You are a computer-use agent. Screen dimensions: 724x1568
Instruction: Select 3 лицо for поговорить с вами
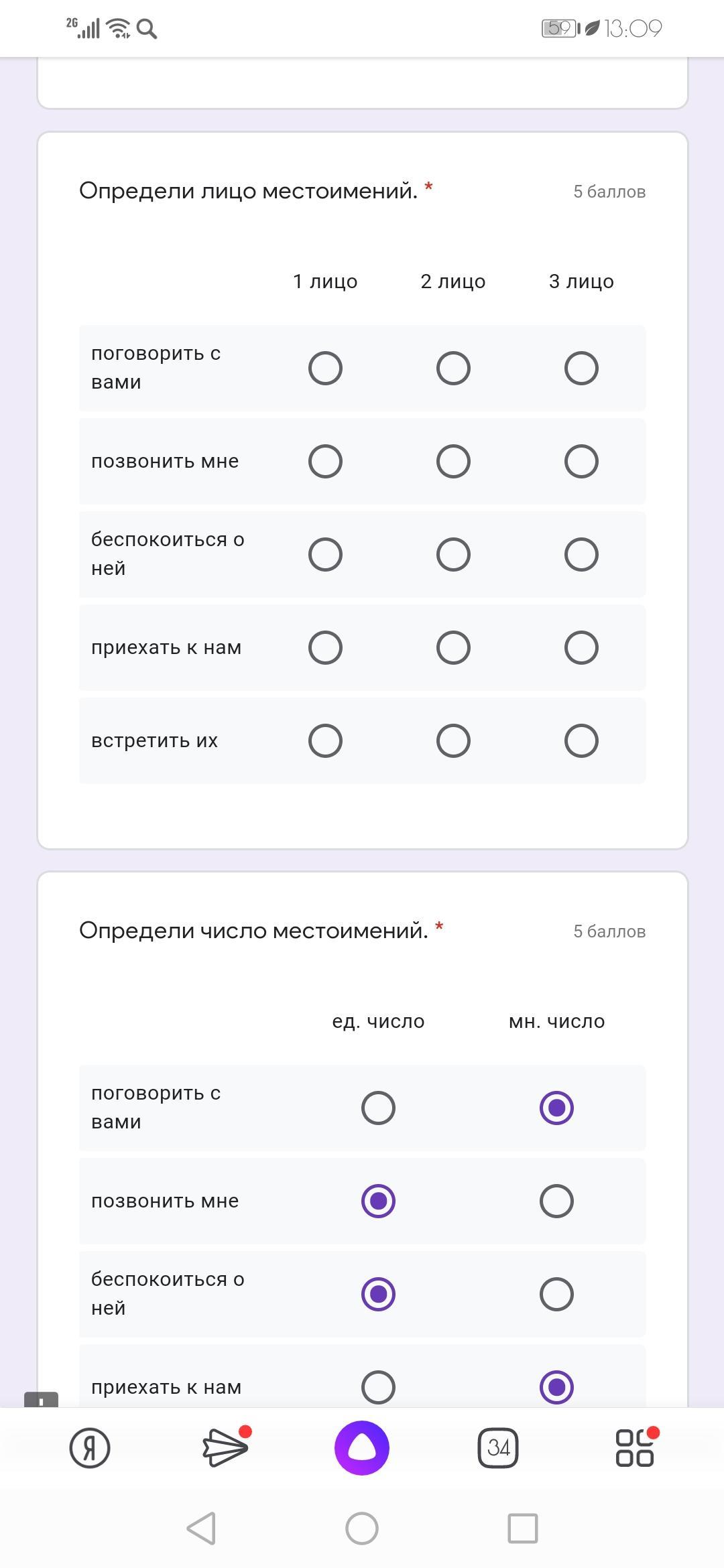pos(581,368)
